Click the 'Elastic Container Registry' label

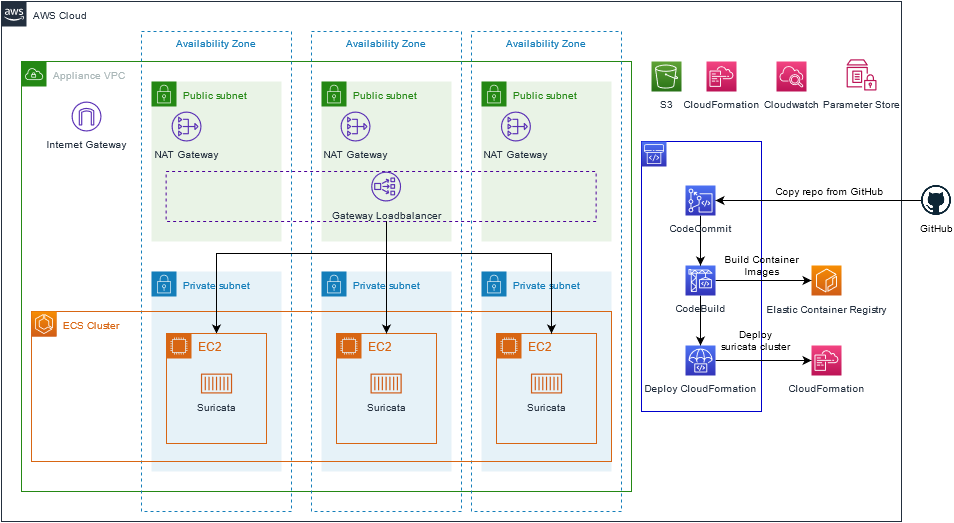point(826,310)
